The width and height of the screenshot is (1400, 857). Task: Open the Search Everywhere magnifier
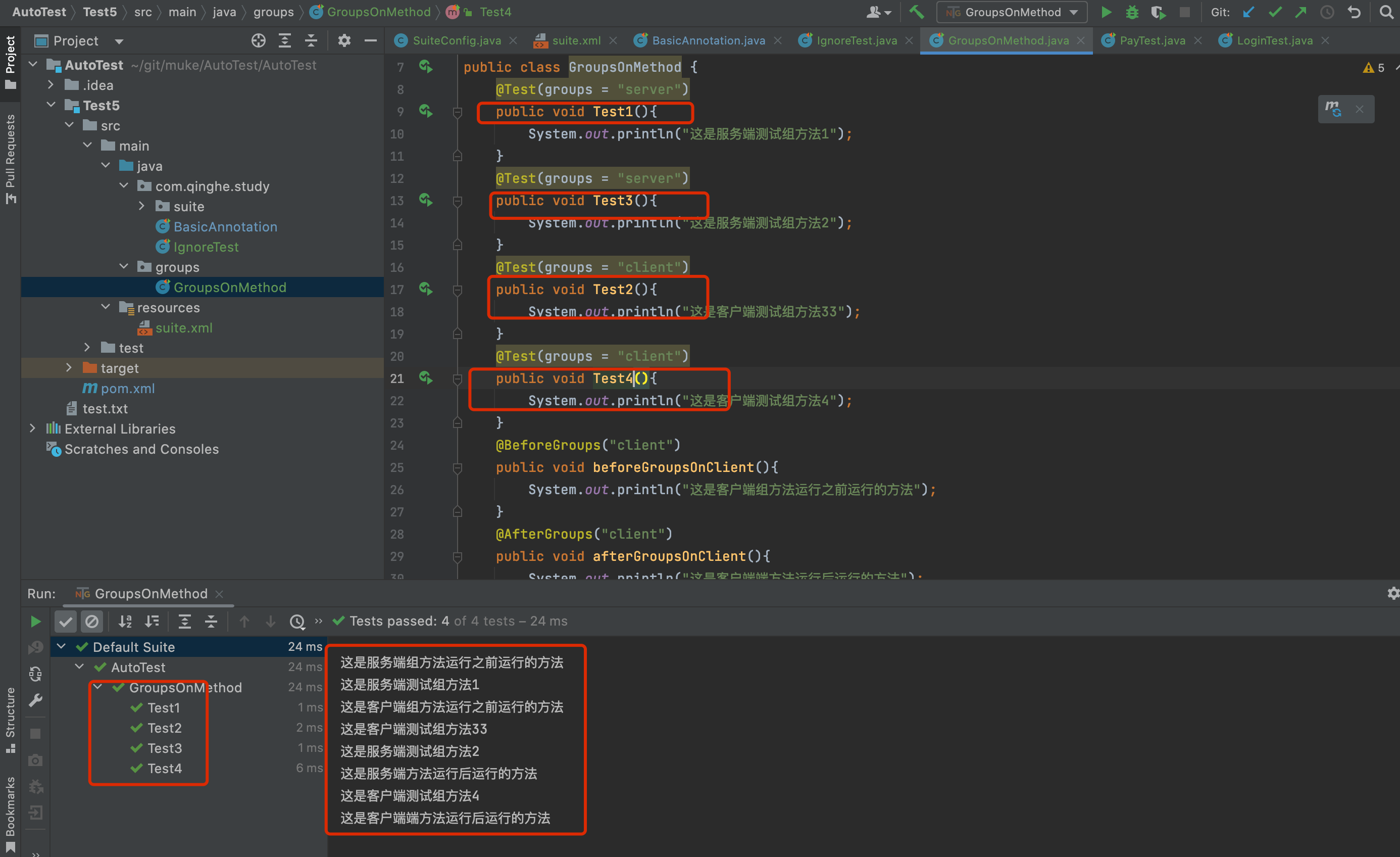tap(1386, 12)
